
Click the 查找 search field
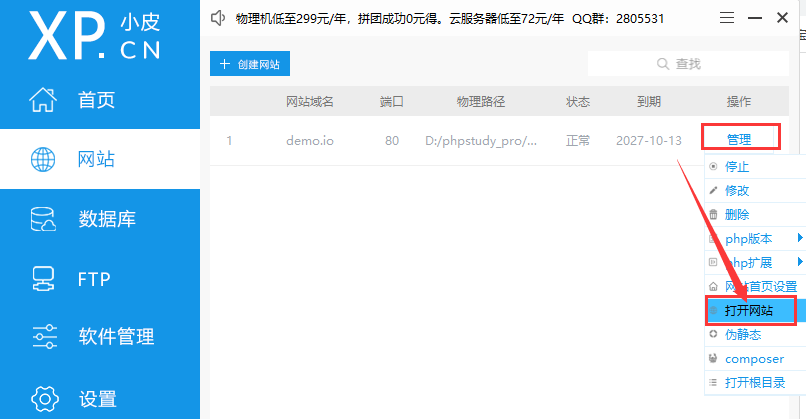coord(678,64)
